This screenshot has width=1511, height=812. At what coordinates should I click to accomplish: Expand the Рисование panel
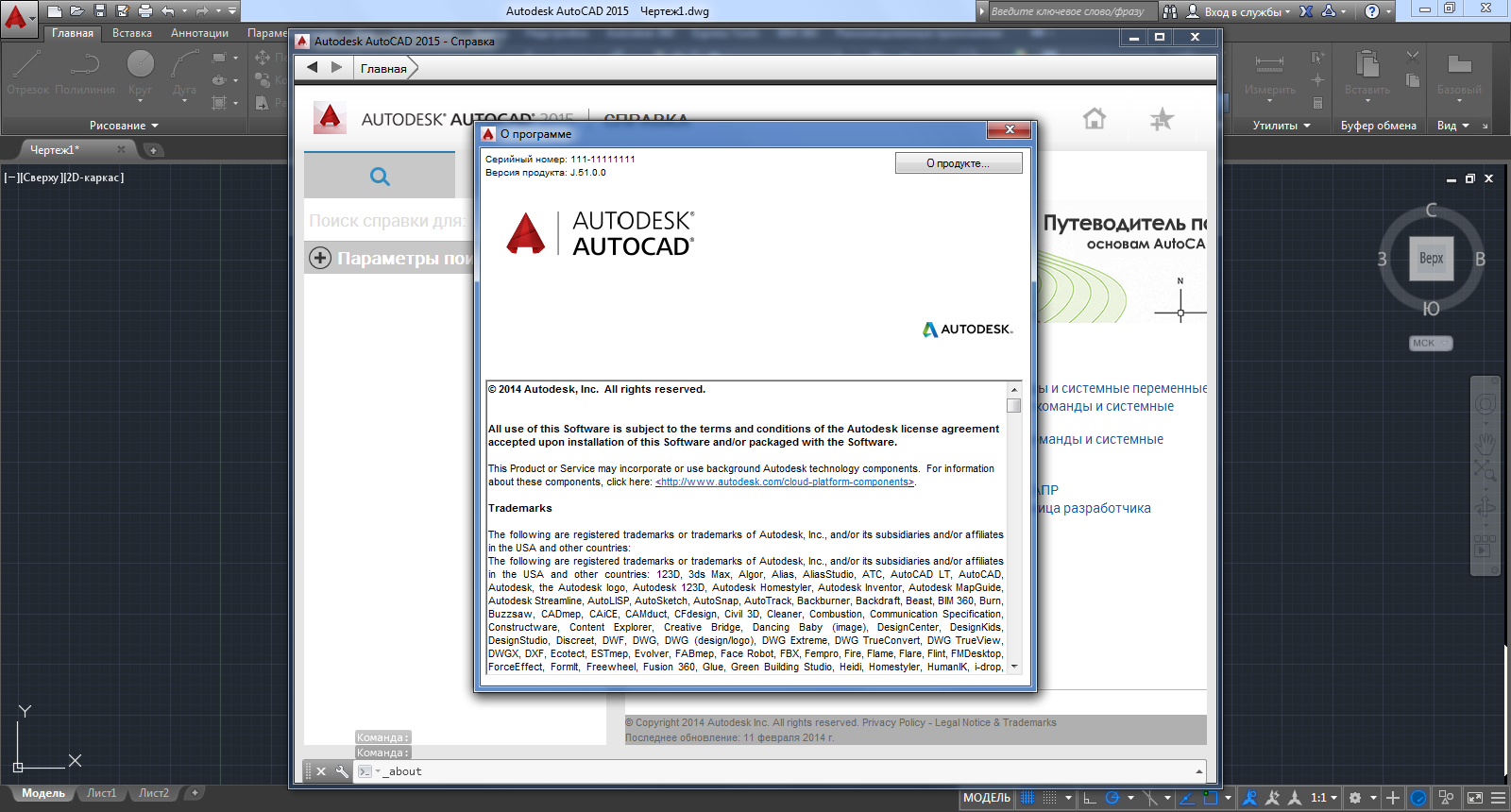[124, 126]
